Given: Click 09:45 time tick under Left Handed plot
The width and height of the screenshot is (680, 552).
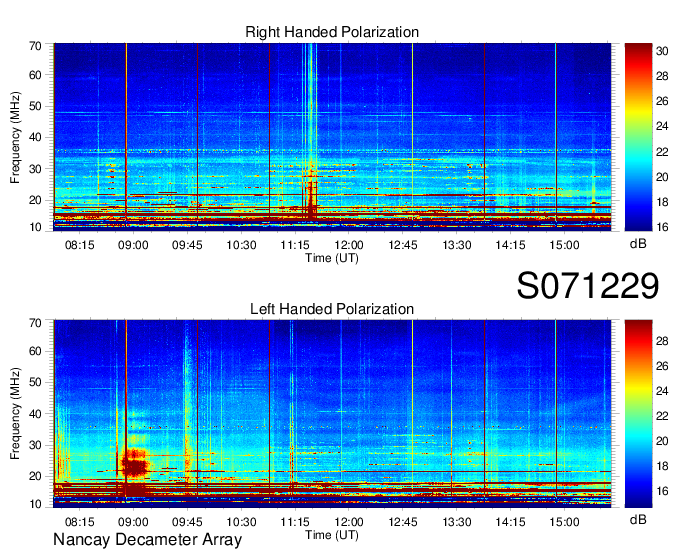Looking at the screenshot, I should click(x=187, y=522).
